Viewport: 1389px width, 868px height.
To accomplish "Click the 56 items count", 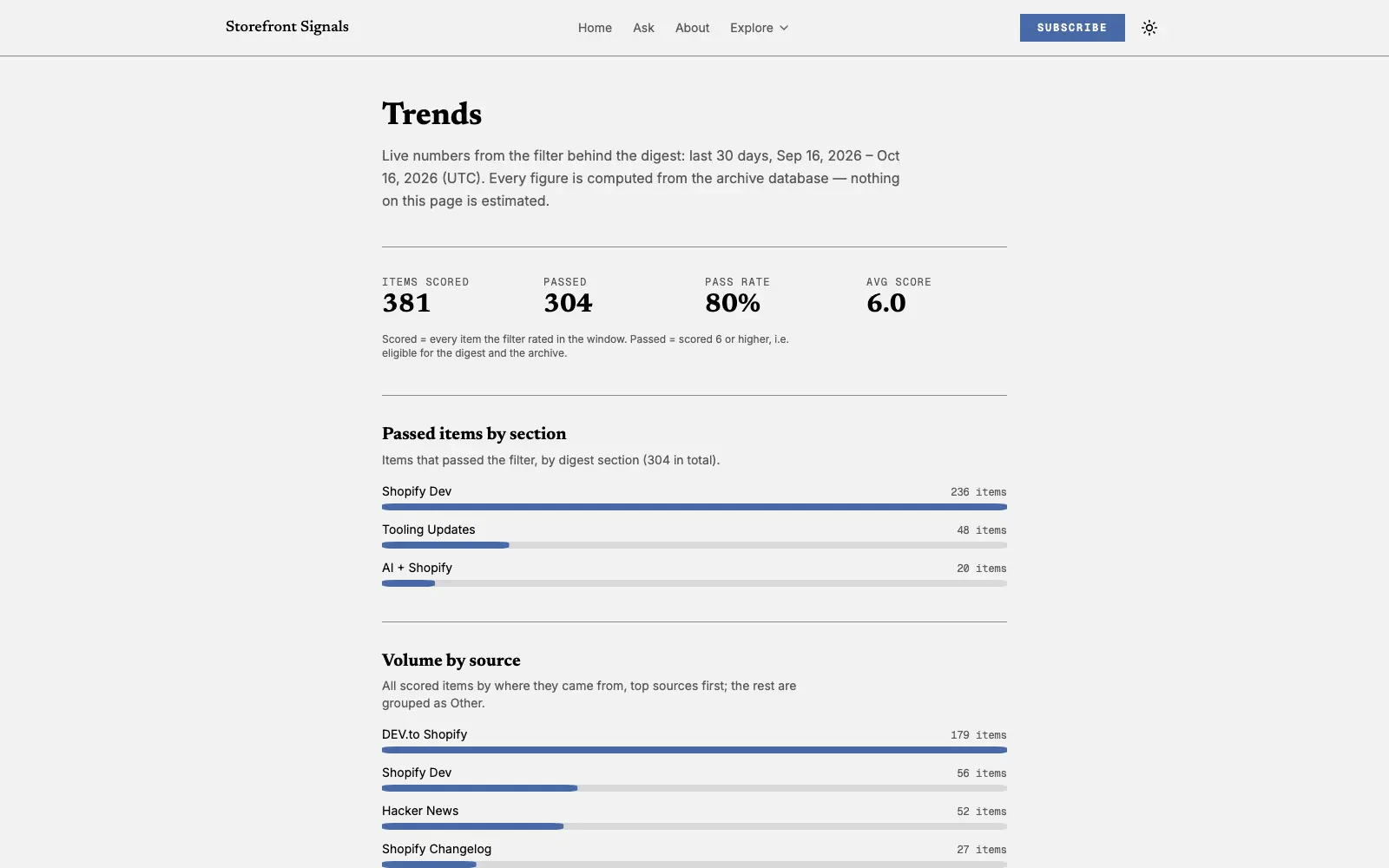I will click(x=982, y=773).
